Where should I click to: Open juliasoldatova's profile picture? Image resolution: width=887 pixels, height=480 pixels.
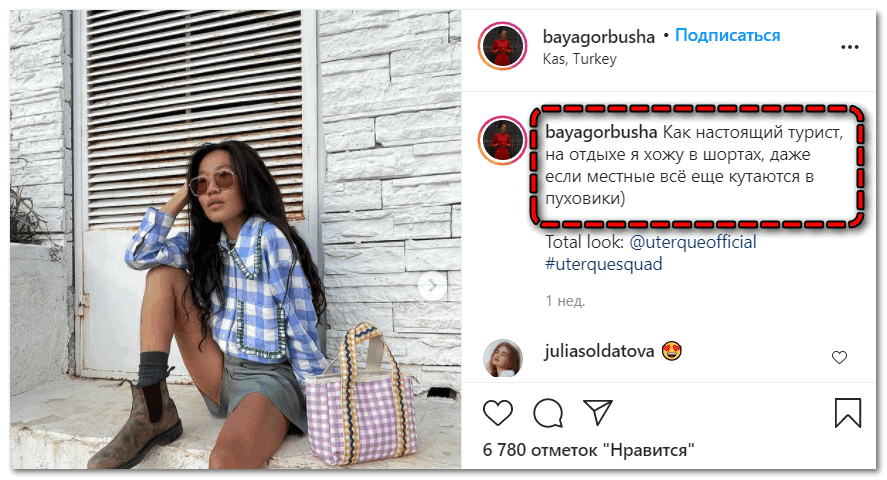(x=502, y=357)
